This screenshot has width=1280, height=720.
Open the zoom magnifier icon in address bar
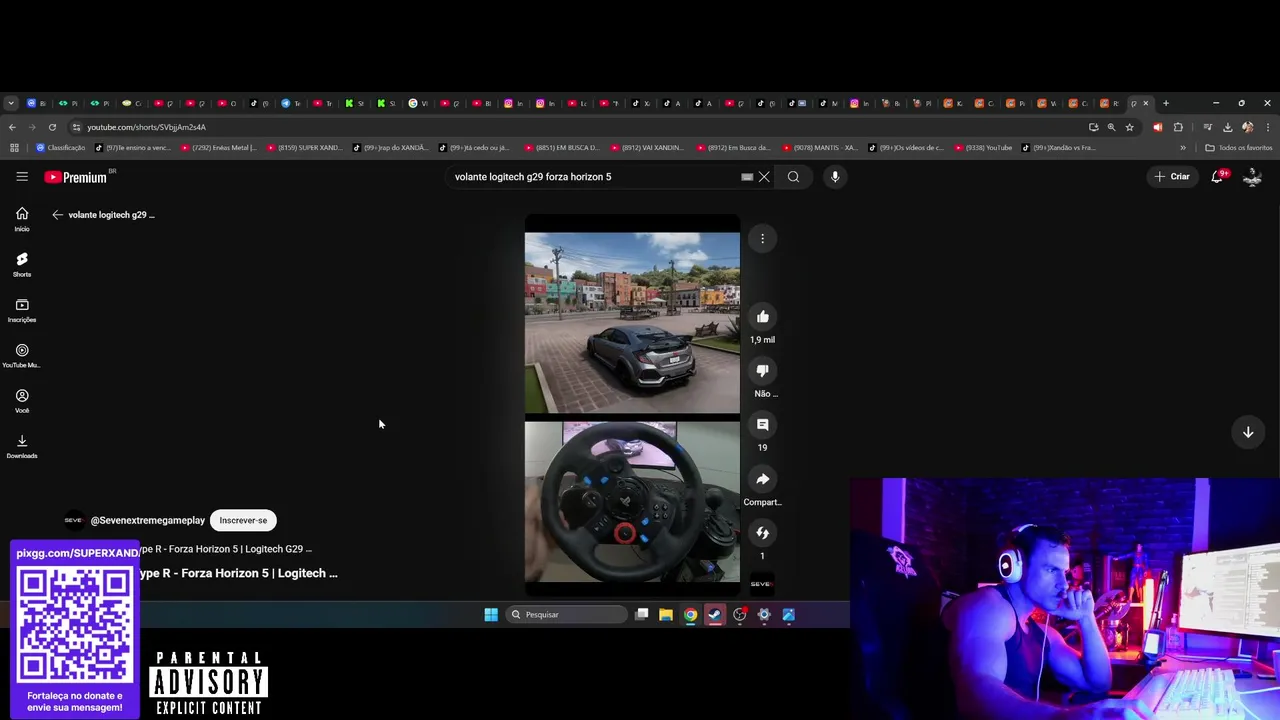(1111, 127)
